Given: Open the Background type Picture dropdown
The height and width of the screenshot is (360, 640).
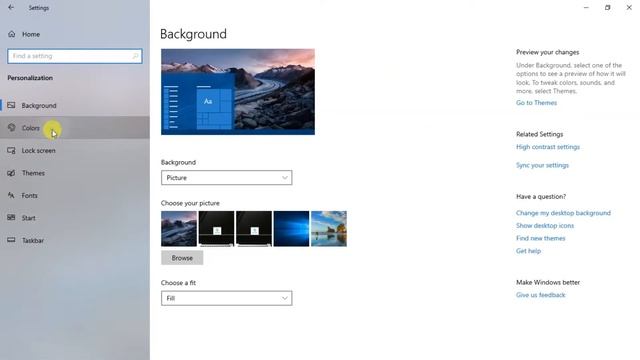Looking at the screenshot, I should [227, 178].
